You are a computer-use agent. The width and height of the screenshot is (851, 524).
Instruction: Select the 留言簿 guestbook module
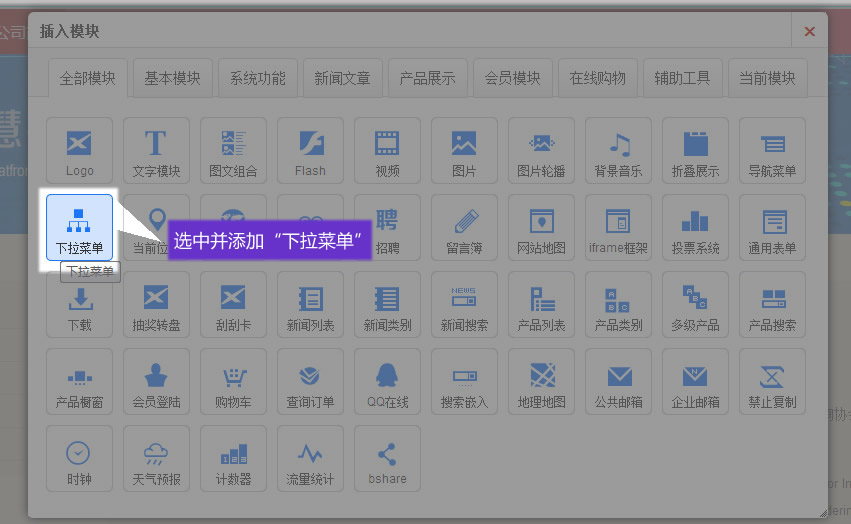pyautogui.click(x=464, y=227)
